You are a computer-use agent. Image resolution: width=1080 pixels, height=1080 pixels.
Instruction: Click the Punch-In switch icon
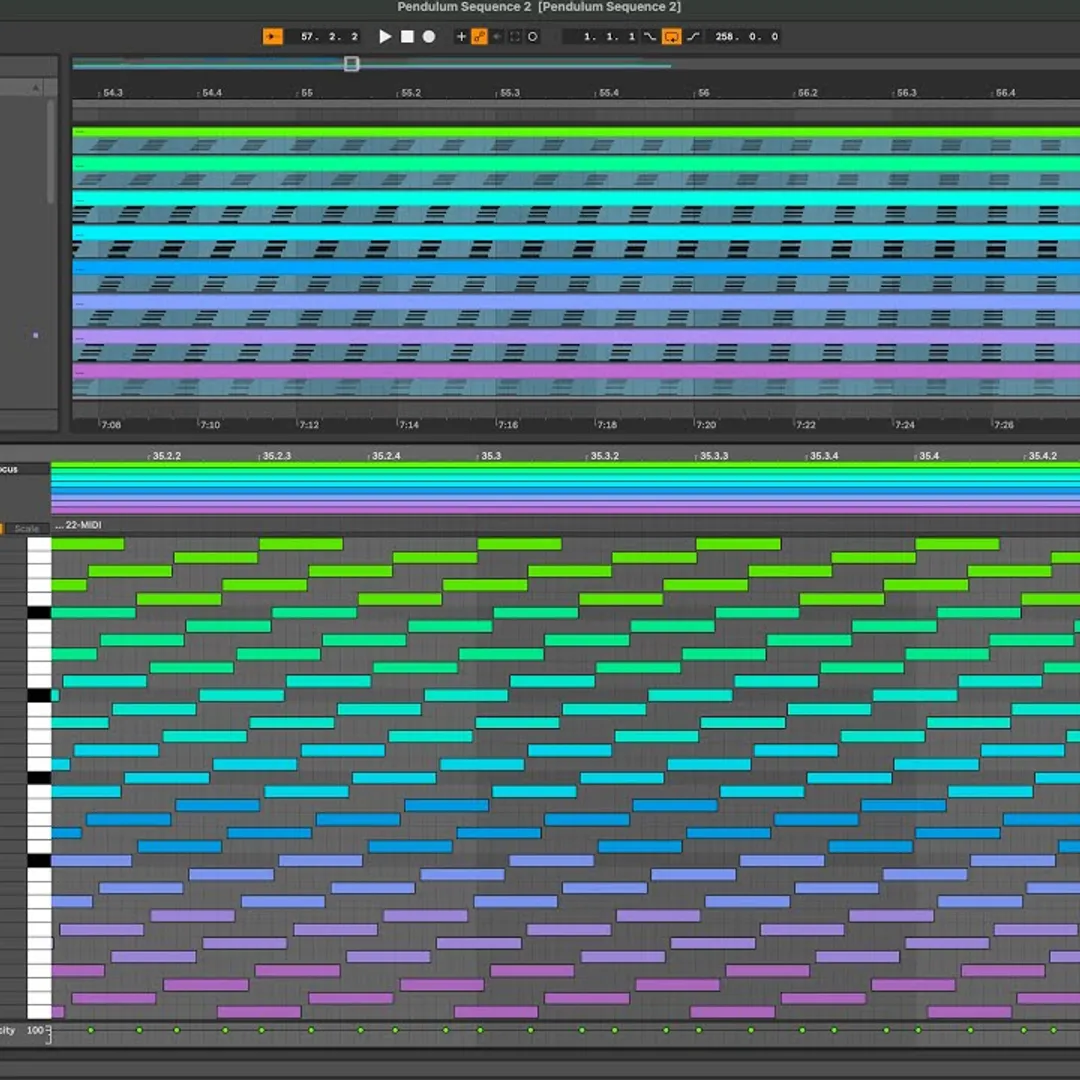coord(650,37)
